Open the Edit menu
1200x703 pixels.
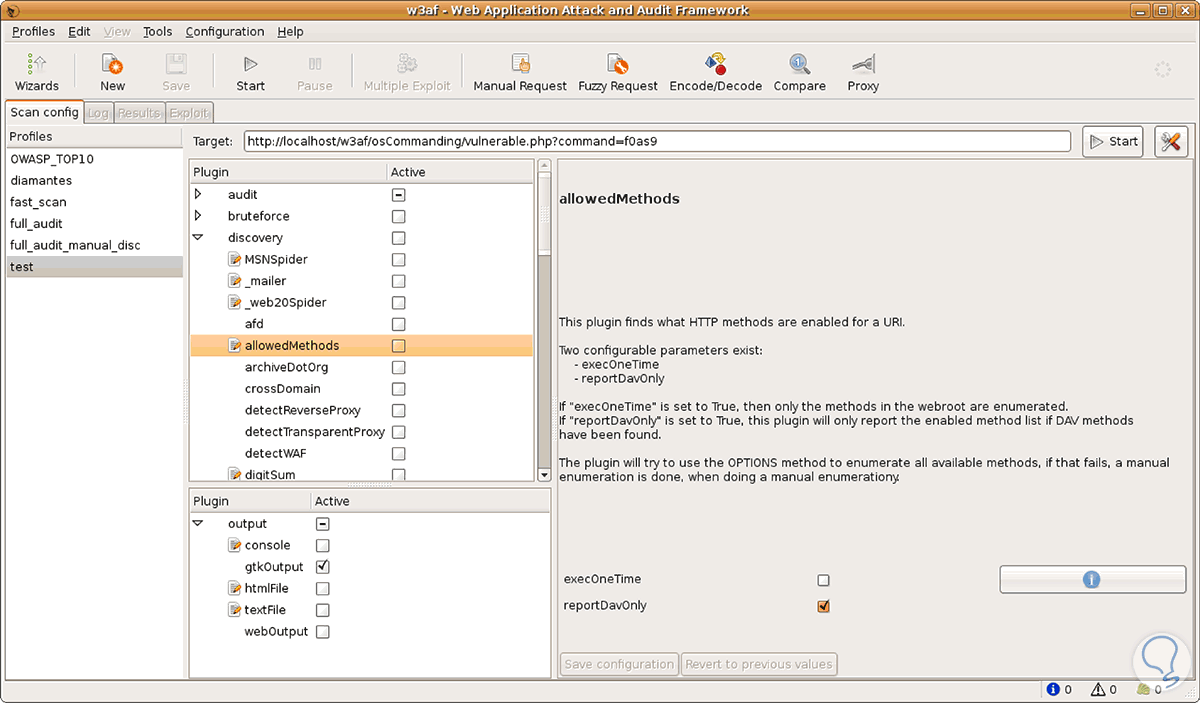79,32
